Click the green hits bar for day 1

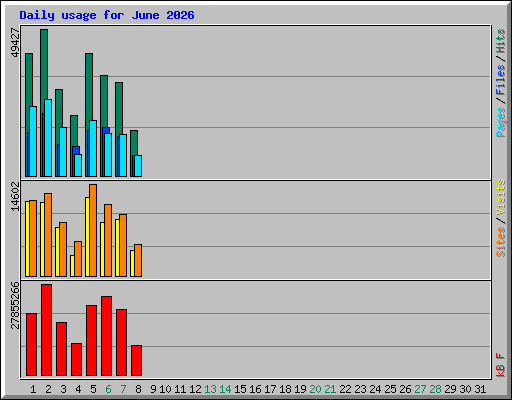[x=29, y=80]
